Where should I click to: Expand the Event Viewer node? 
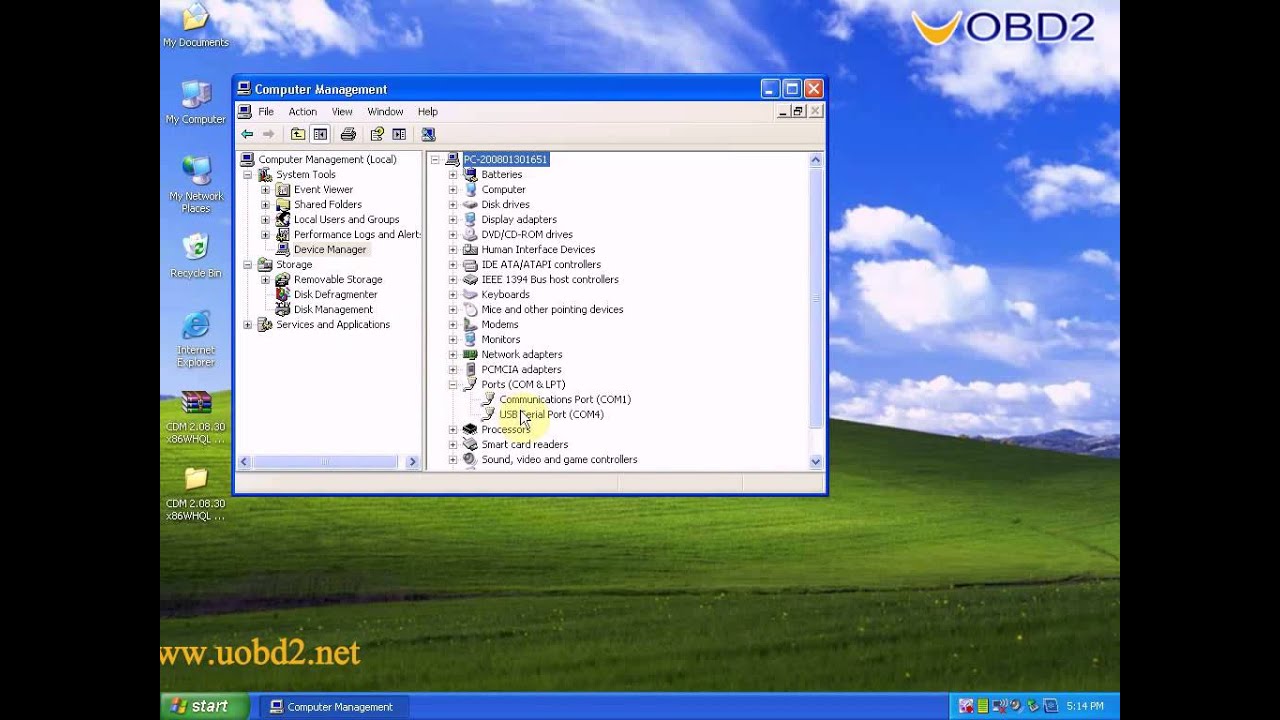click(265, 189)
